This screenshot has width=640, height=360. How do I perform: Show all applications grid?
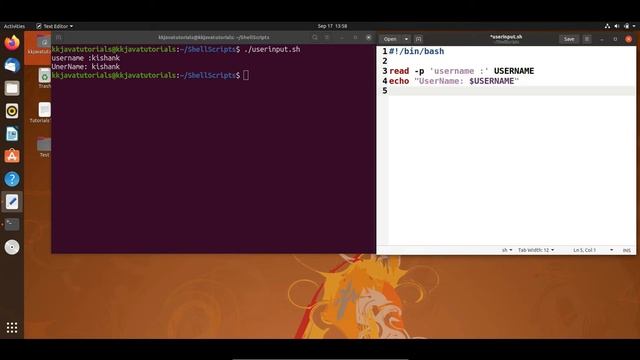click(12, 327)
